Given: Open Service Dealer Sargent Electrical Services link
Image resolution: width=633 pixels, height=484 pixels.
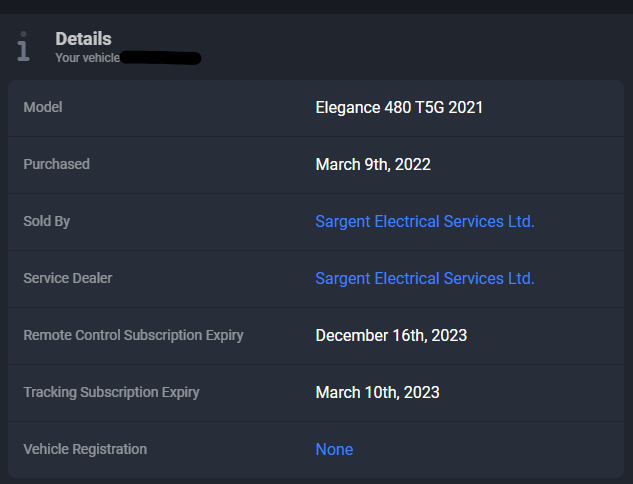Looking at the screenshot, I should click(x=425, y=279).
